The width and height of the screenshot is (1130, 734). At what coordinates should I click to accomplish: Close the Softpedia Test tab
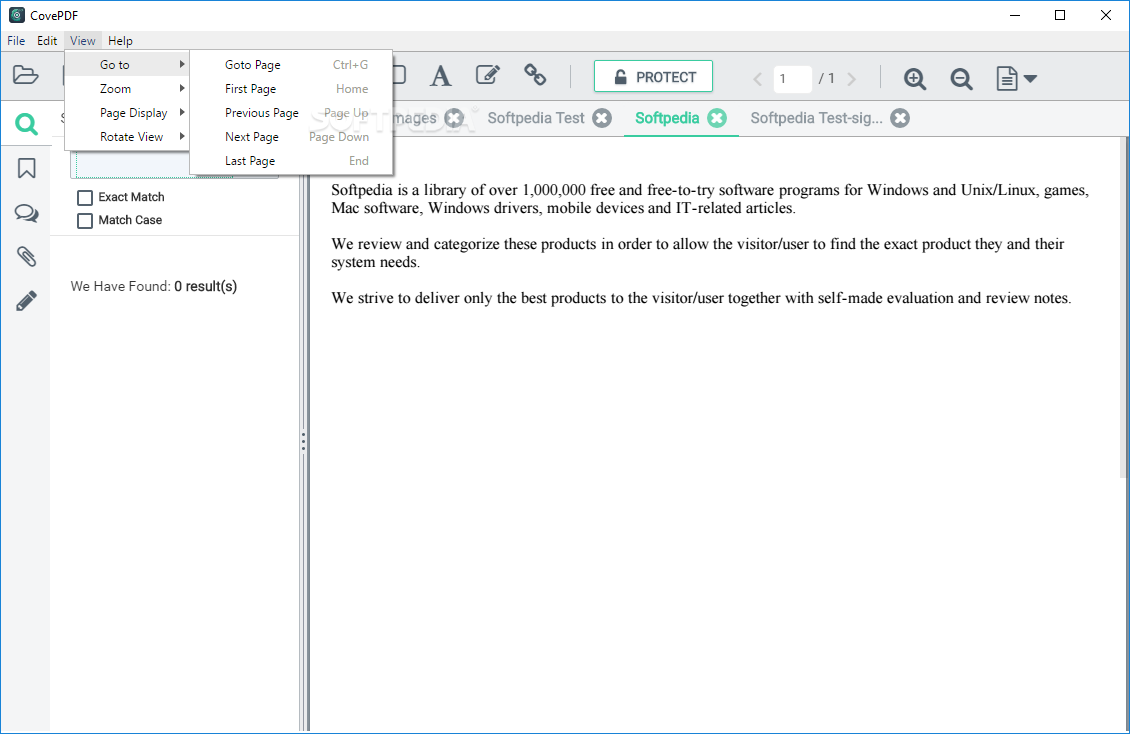(x=602, y=118)
